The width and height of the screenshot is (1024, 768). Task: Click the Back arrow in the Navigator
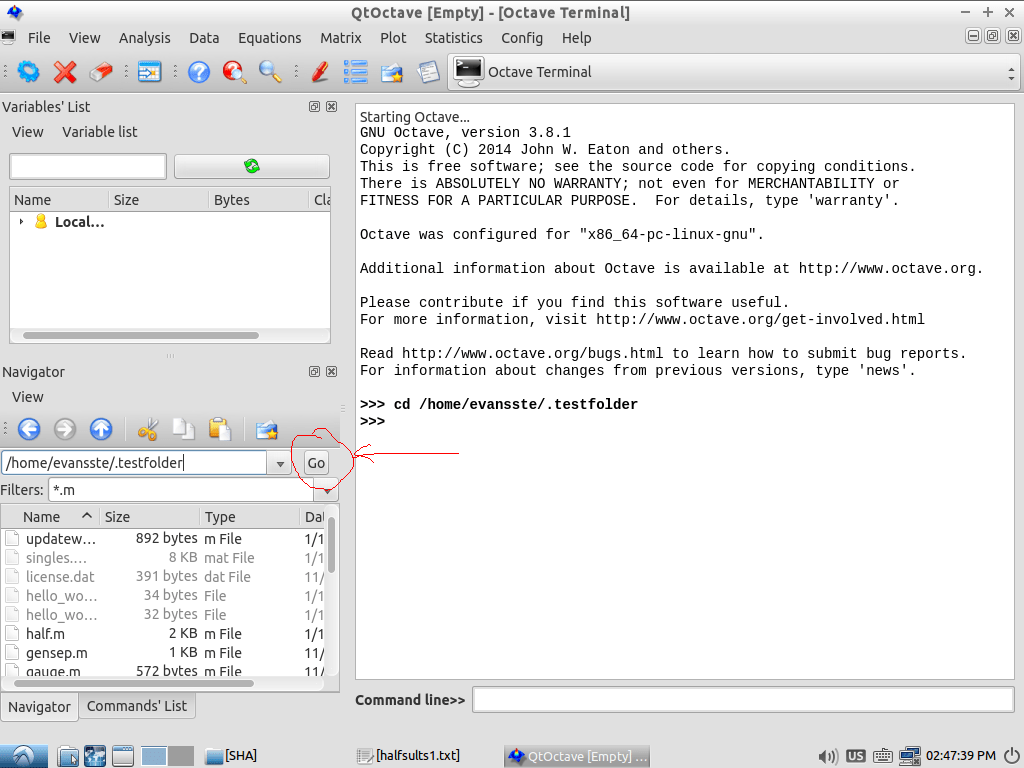pos(30,429)
